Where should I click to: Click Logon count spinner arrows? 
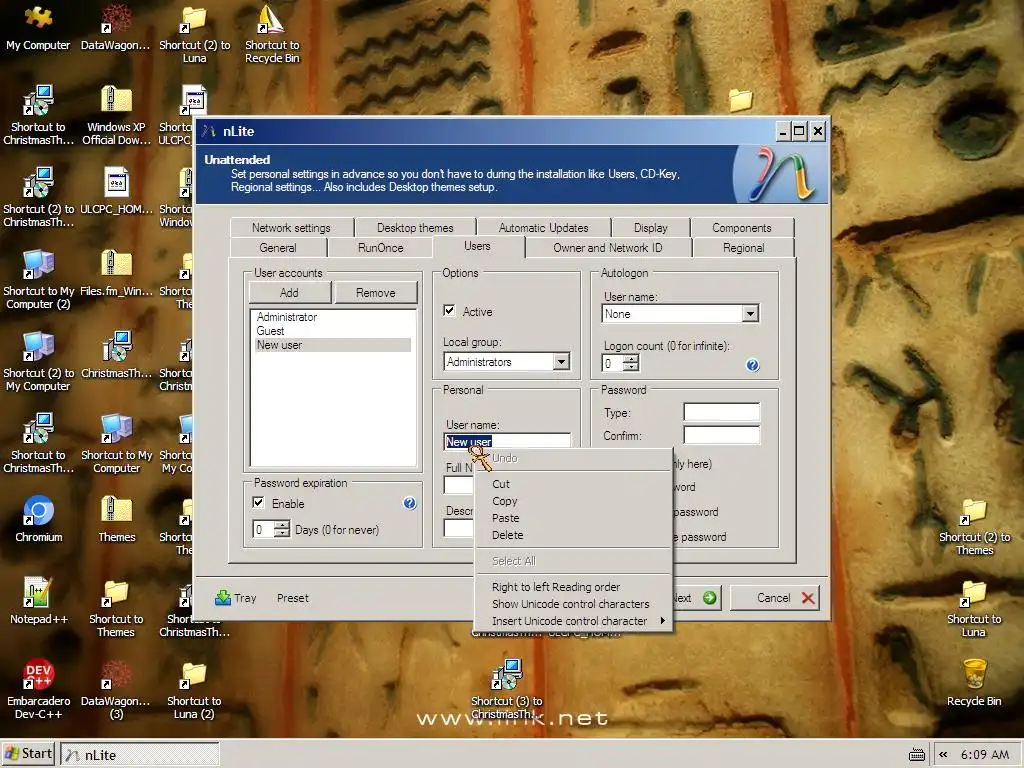(631, 363)
